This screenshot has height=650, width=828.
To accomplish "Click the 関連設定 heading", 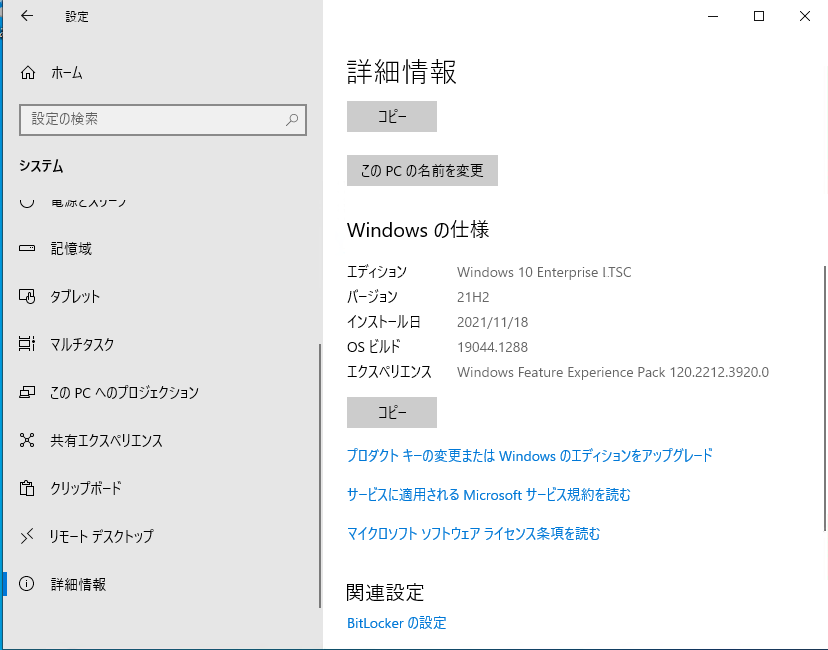I will click(x=385, y=592).
